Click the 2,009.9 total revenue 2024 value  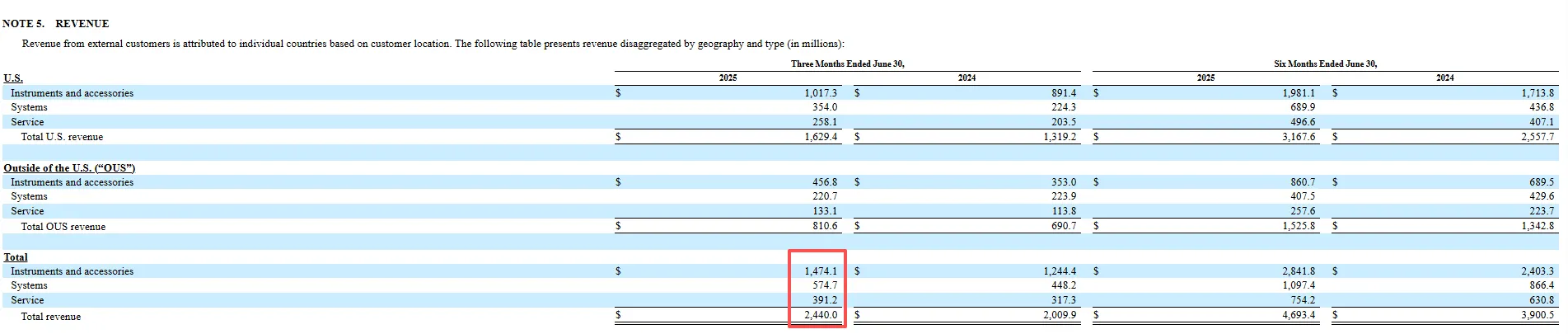pyautogui.click(x=1060, y=315)
